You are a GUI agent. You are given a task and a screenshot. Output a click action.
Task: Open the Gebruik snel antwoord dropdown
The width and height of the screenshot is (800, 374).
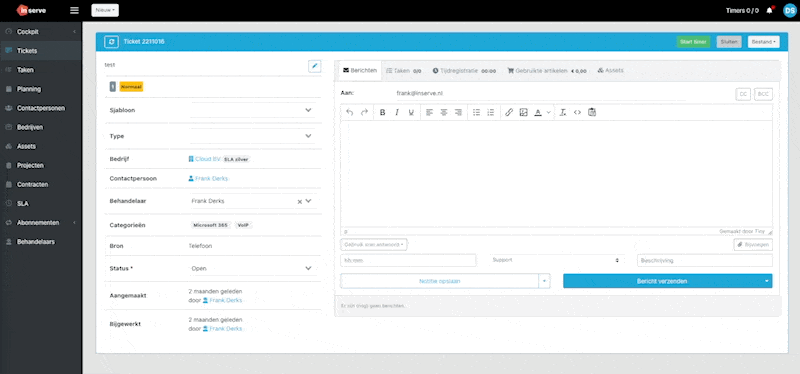(373, 244)
